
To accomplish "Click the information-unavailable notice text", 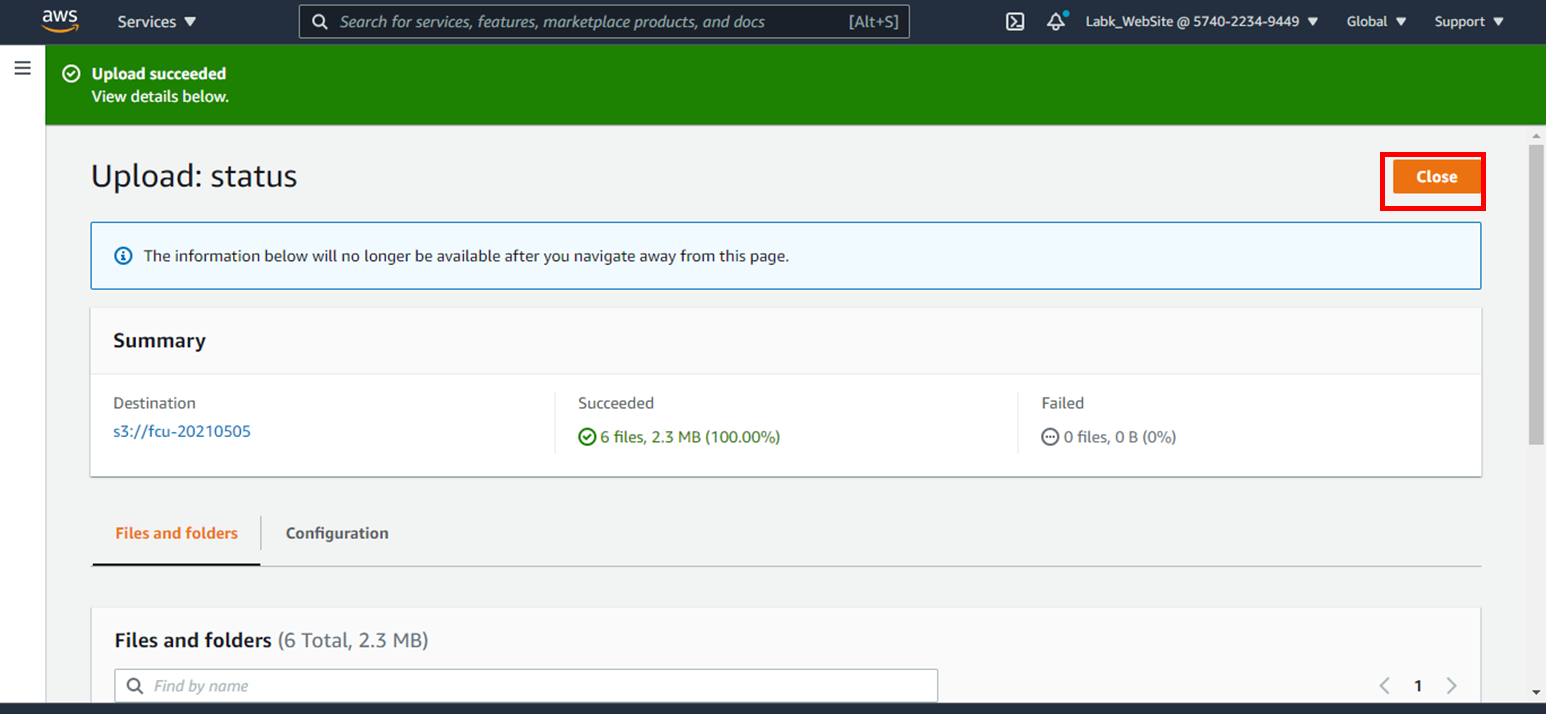I will [466, 256].
